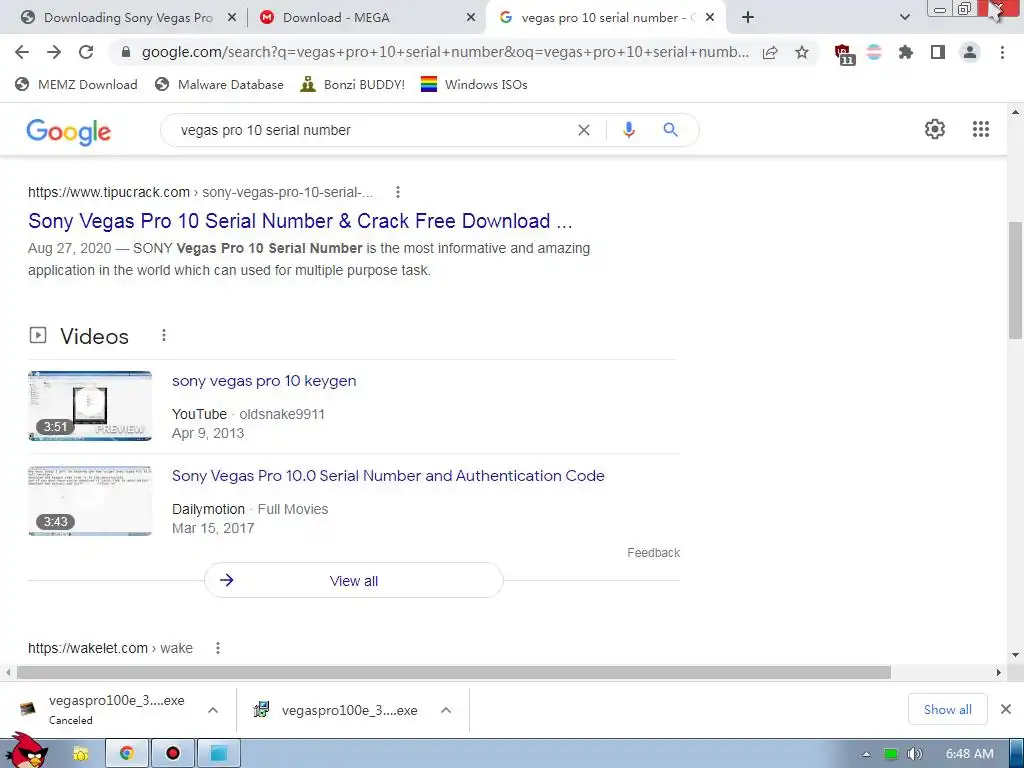Expand options for canceled vegaspro100e download
The height and width of the screenshot is (768, 1024).
[x=213, y=710]
